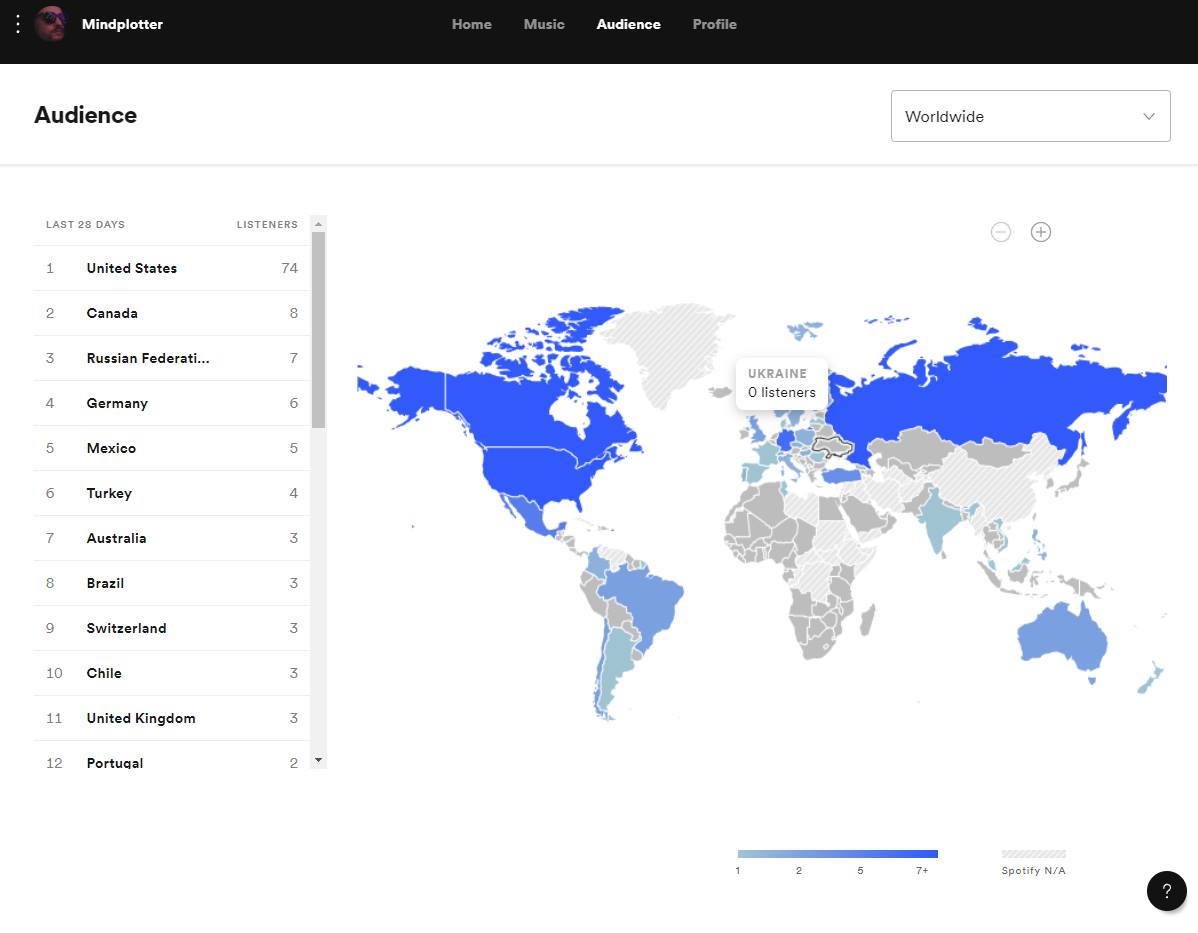
Task: Click the chevron in Worldwide selector
Action: pyautogui.click(x=1149, y=116)
